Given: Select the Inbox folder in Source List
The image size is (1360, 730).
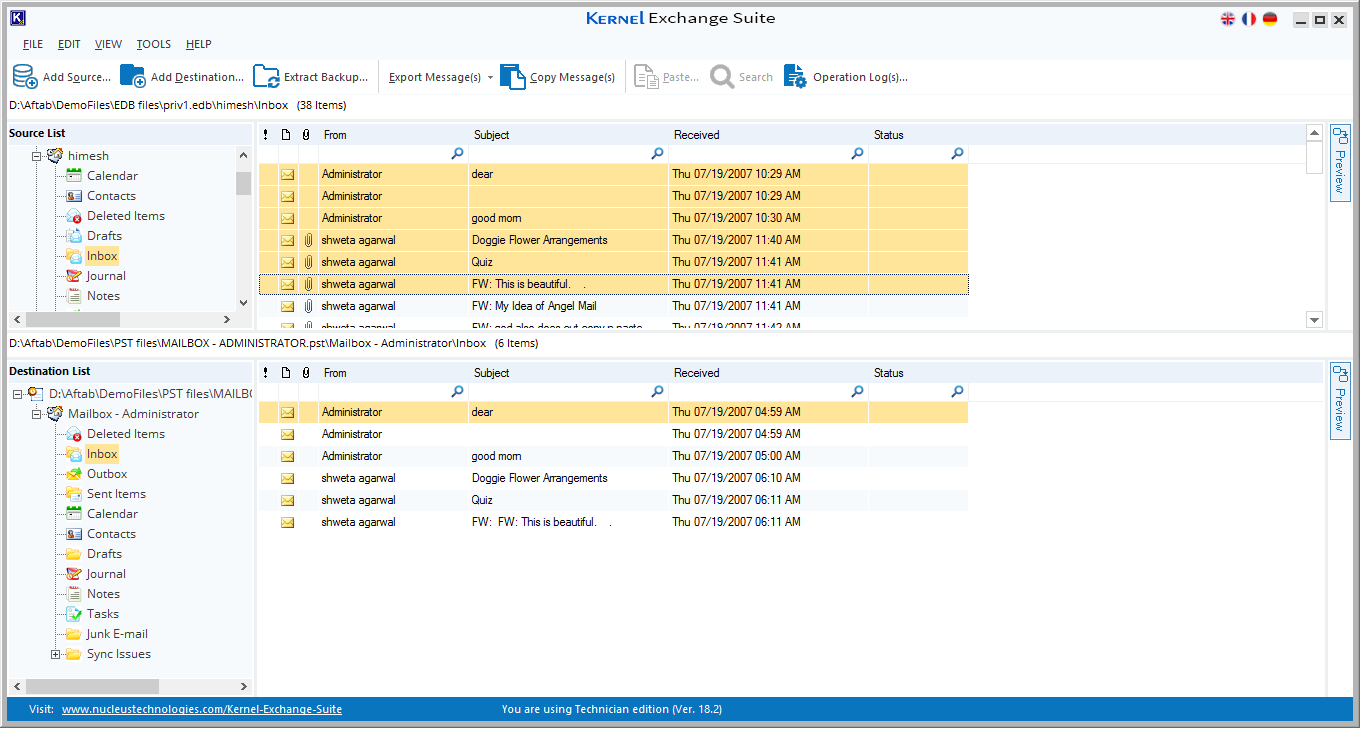Looking at the screenshot, I should tap(102, 256).
